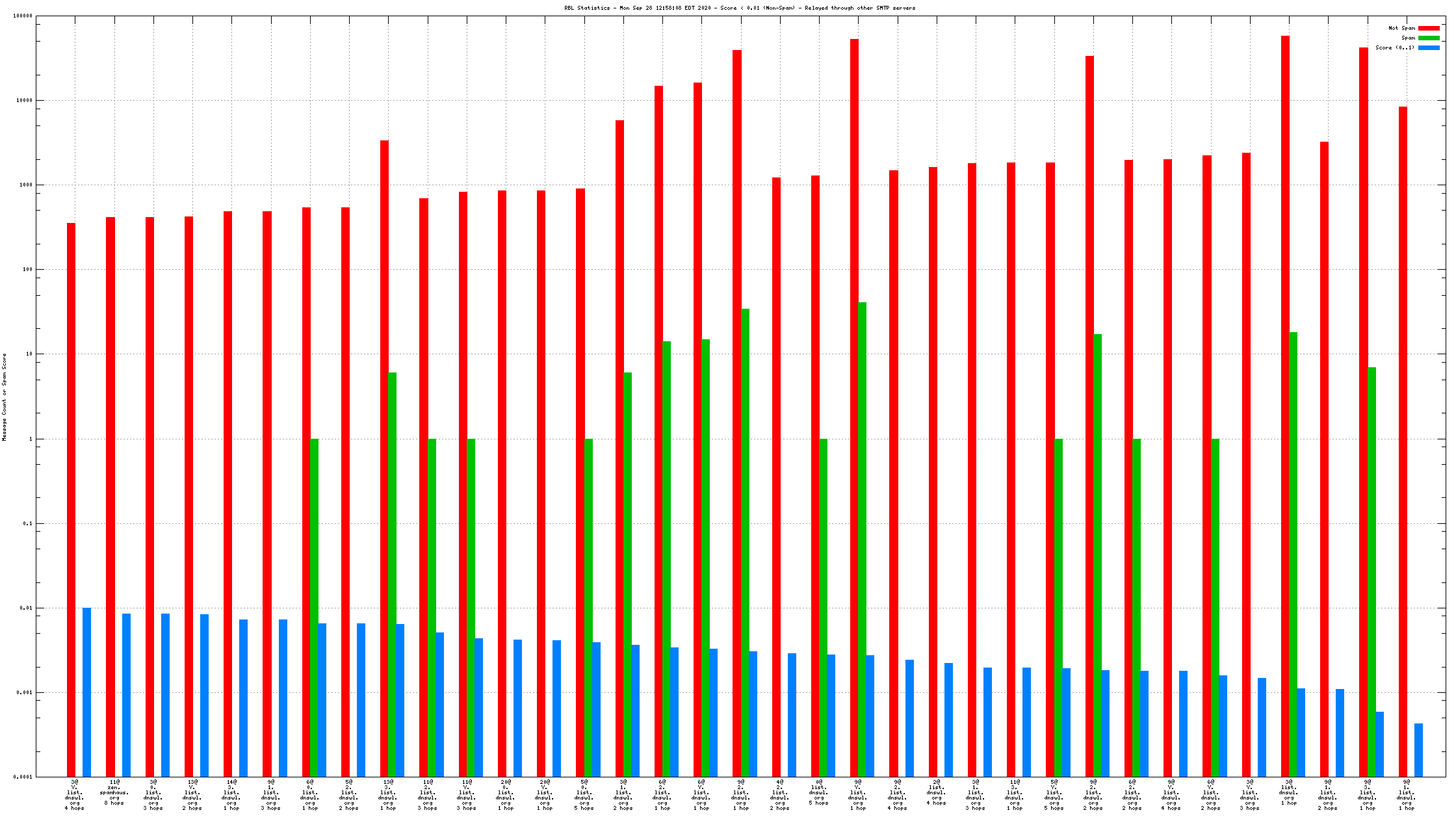1456x819 pixels.
Task: Click the '0@ list.dnswl.org 5 hops' label
Action: tap(818, 792)
